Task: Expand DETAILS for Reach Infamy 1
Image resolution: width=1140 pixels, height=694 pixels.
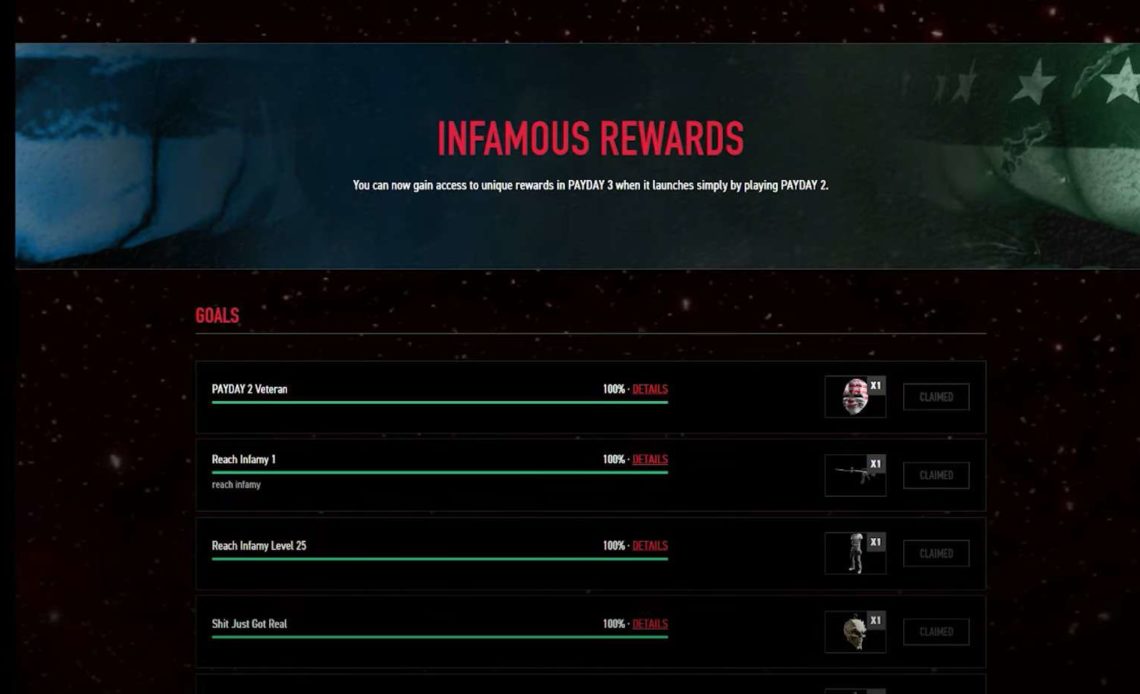Action: tap(651, 458)
